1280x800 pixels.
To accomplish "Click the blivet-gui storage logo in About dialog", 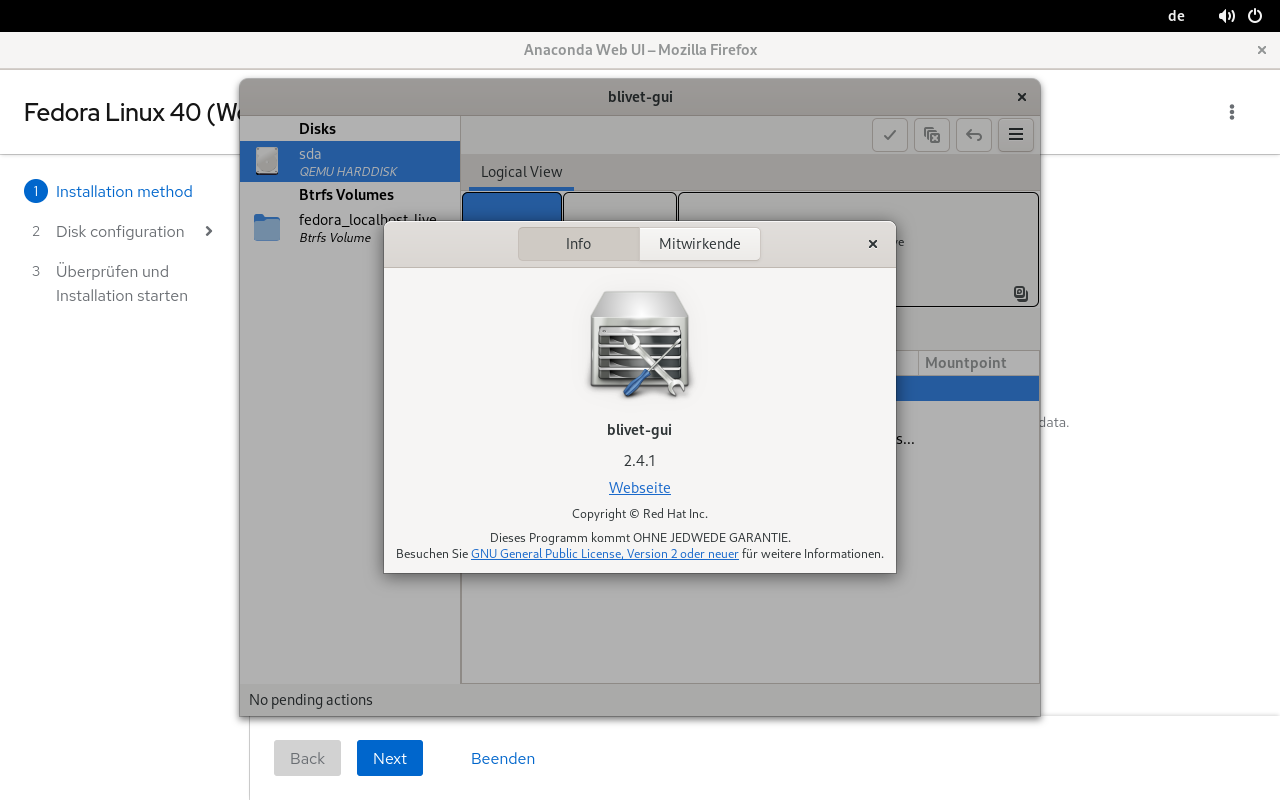I will (x=640, y=343).
